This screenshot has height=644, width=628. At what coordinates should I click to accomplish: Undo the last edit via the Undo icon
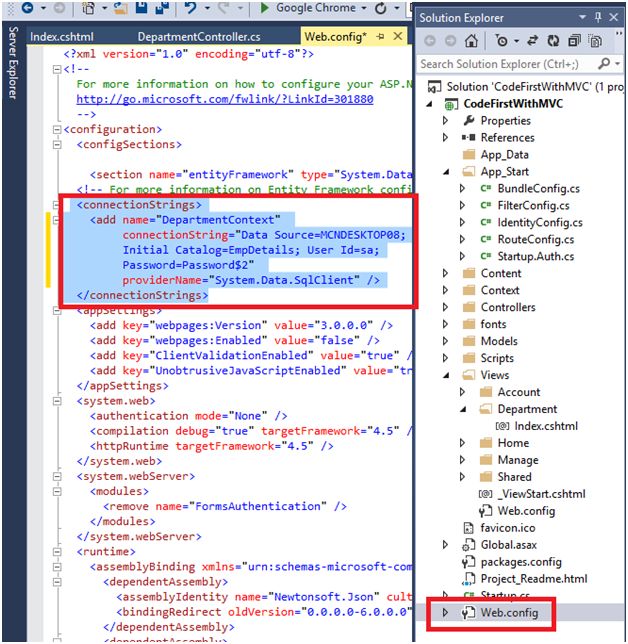coord(191,7)
